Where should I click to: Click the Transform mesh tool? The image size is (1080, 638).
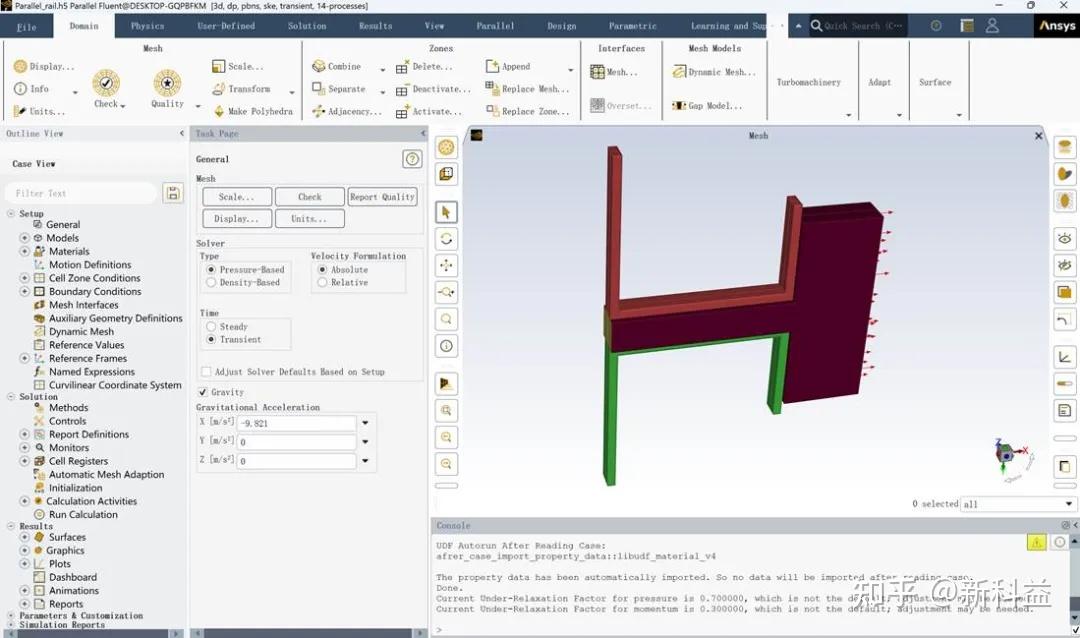[x=241, y=89]
